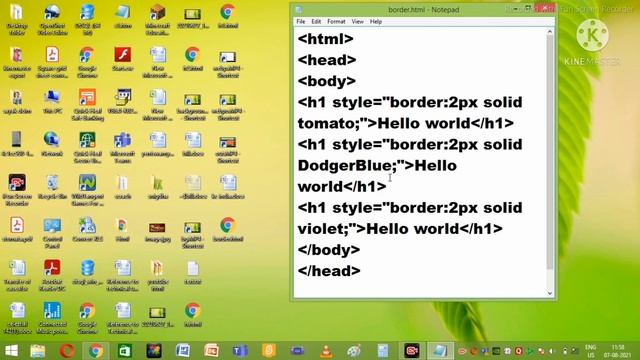Select the gray device drive desktop icon
This screenshot has width=640, height=360.
pyautogui.click(x=17, y=144)
